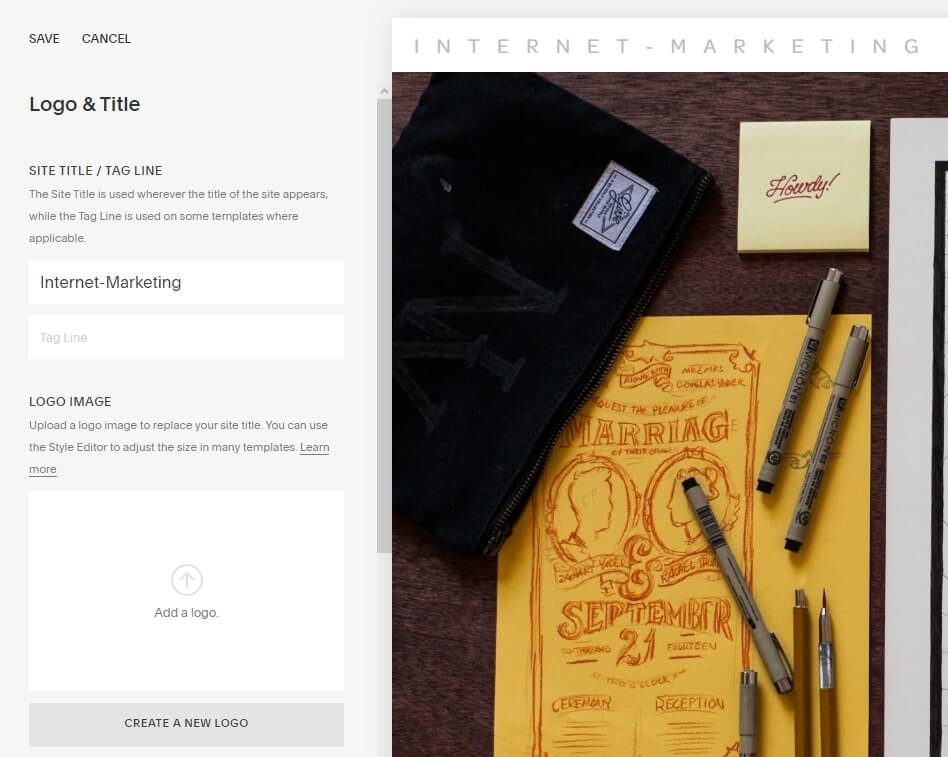Click the panel's vertical scrollbar thumb
The height and width of the screenshot is (757, 948).
click(x=384, y=327)
